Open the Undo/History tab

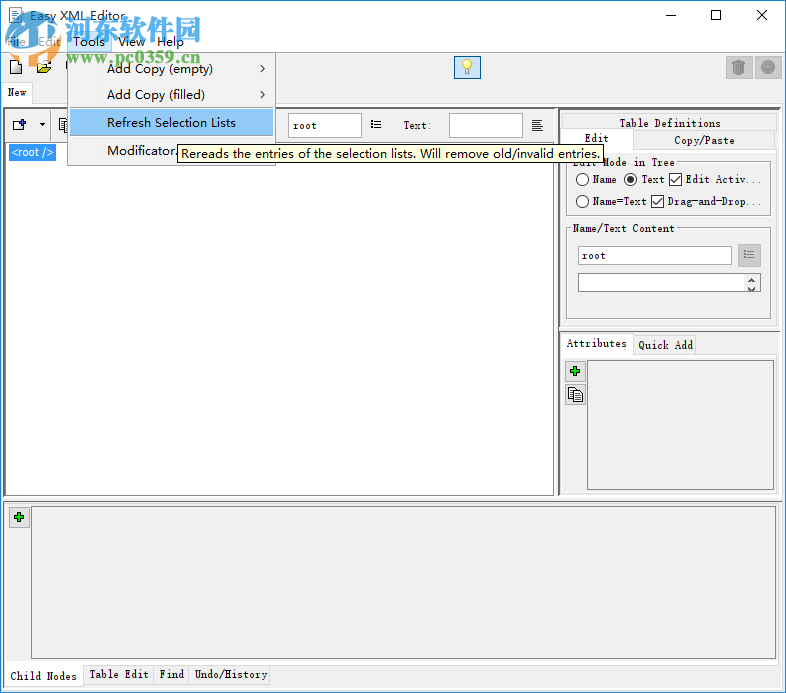tap(231, 674)
